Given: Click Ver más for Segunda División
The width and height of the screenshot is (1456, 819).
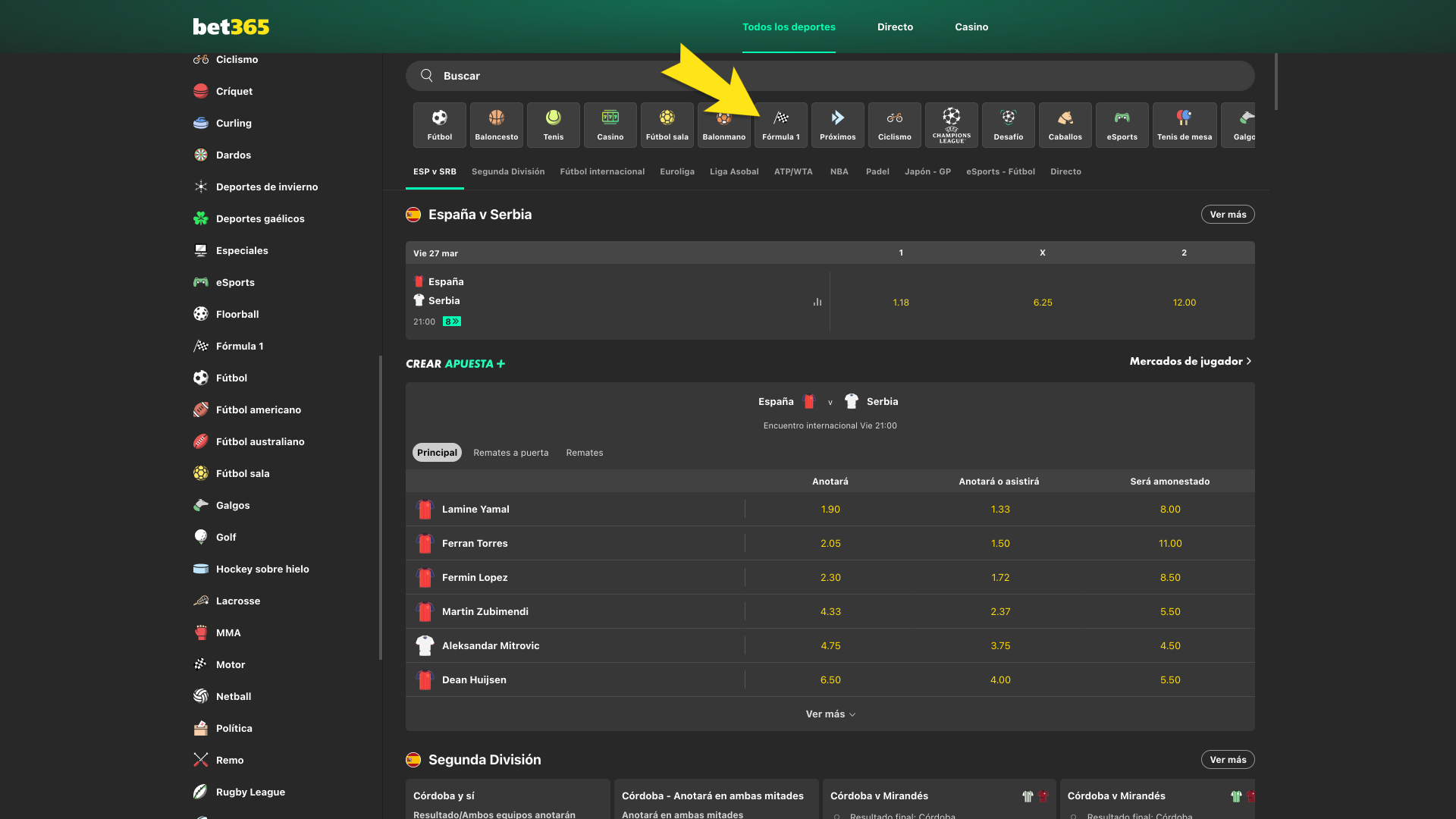Looking at the screenshot, I should pos(1228,760).
